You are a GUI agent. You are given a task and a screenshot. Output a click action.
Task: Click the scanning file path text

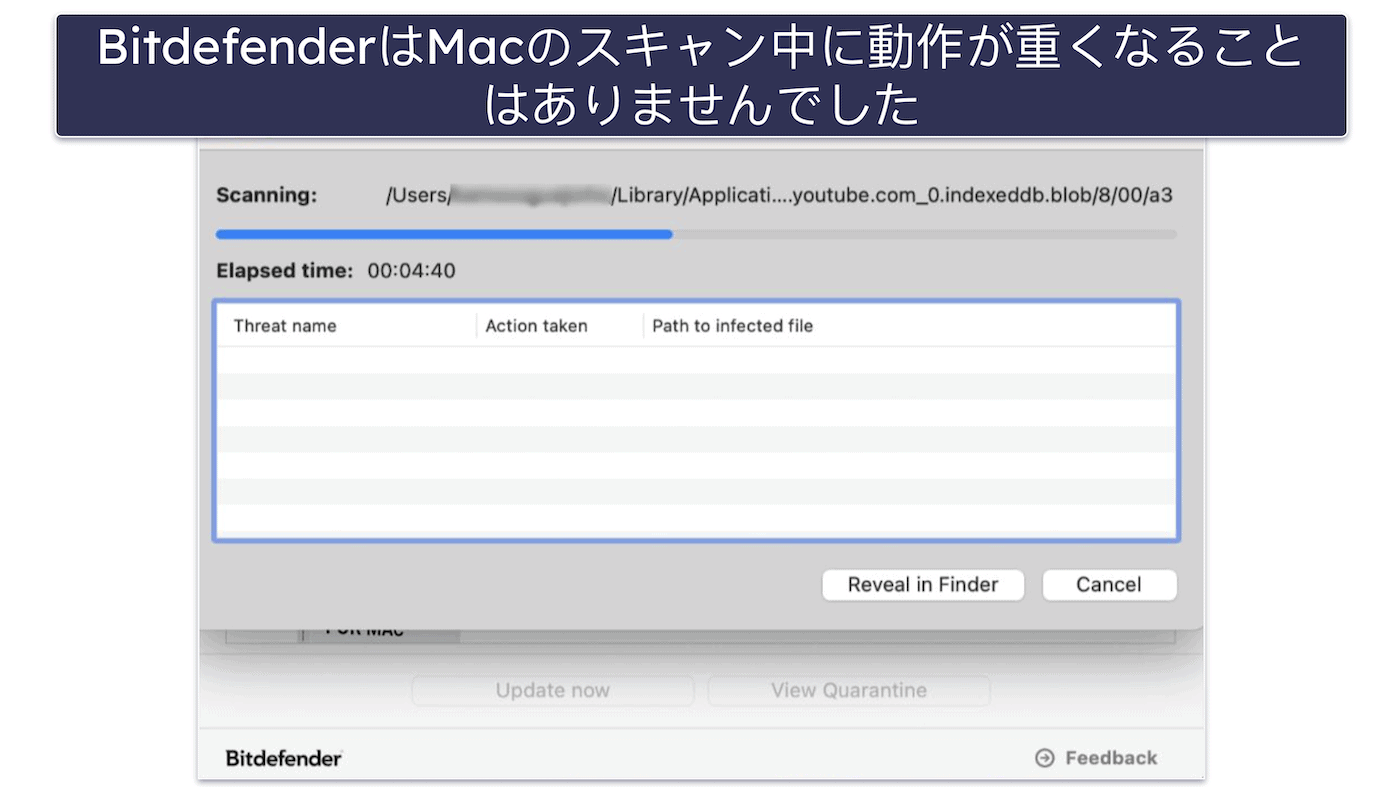[779, 195]
